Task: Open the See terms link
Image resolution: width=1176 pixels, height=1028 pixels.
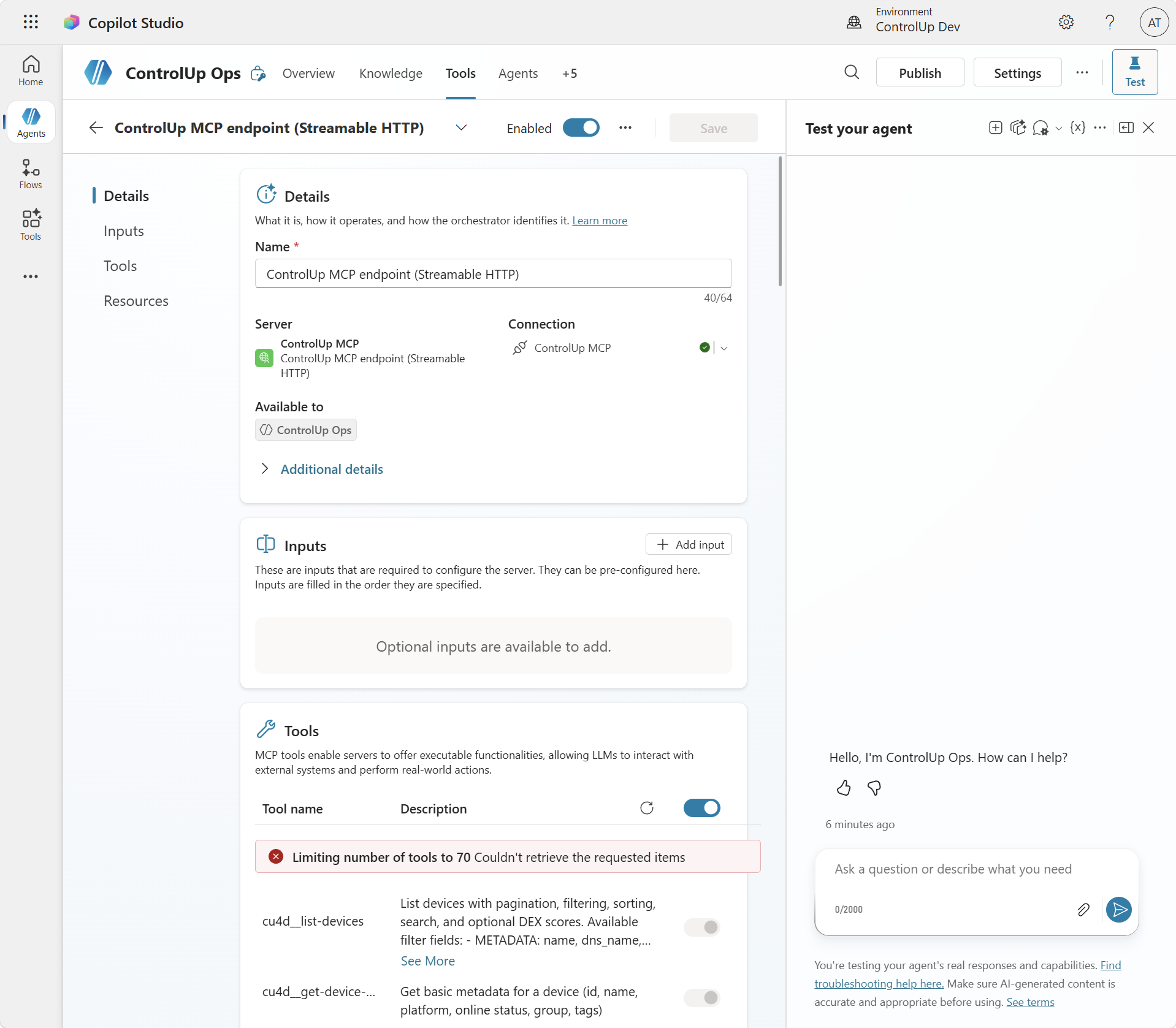Action: click(x=1030, y=1002)
